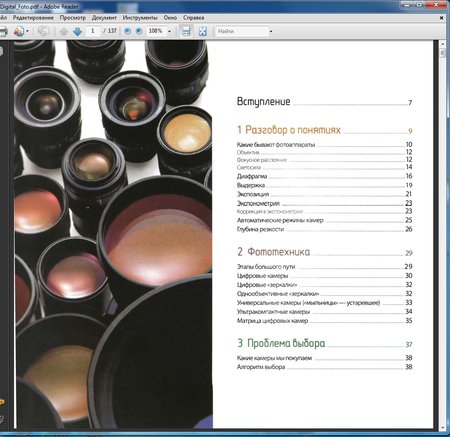Open the Документ menu

click(104, 18)
